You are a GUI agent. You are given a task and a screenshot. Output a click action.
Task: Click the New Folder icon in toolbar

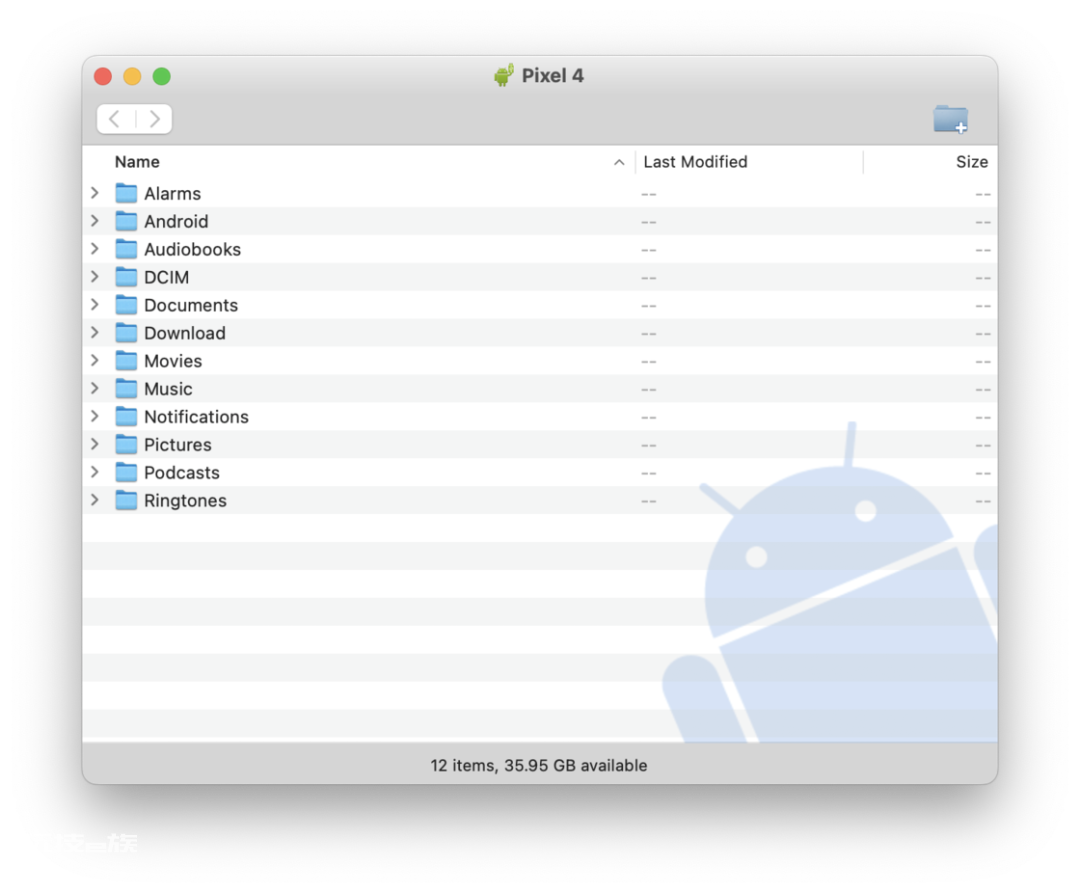click(951, 119)
